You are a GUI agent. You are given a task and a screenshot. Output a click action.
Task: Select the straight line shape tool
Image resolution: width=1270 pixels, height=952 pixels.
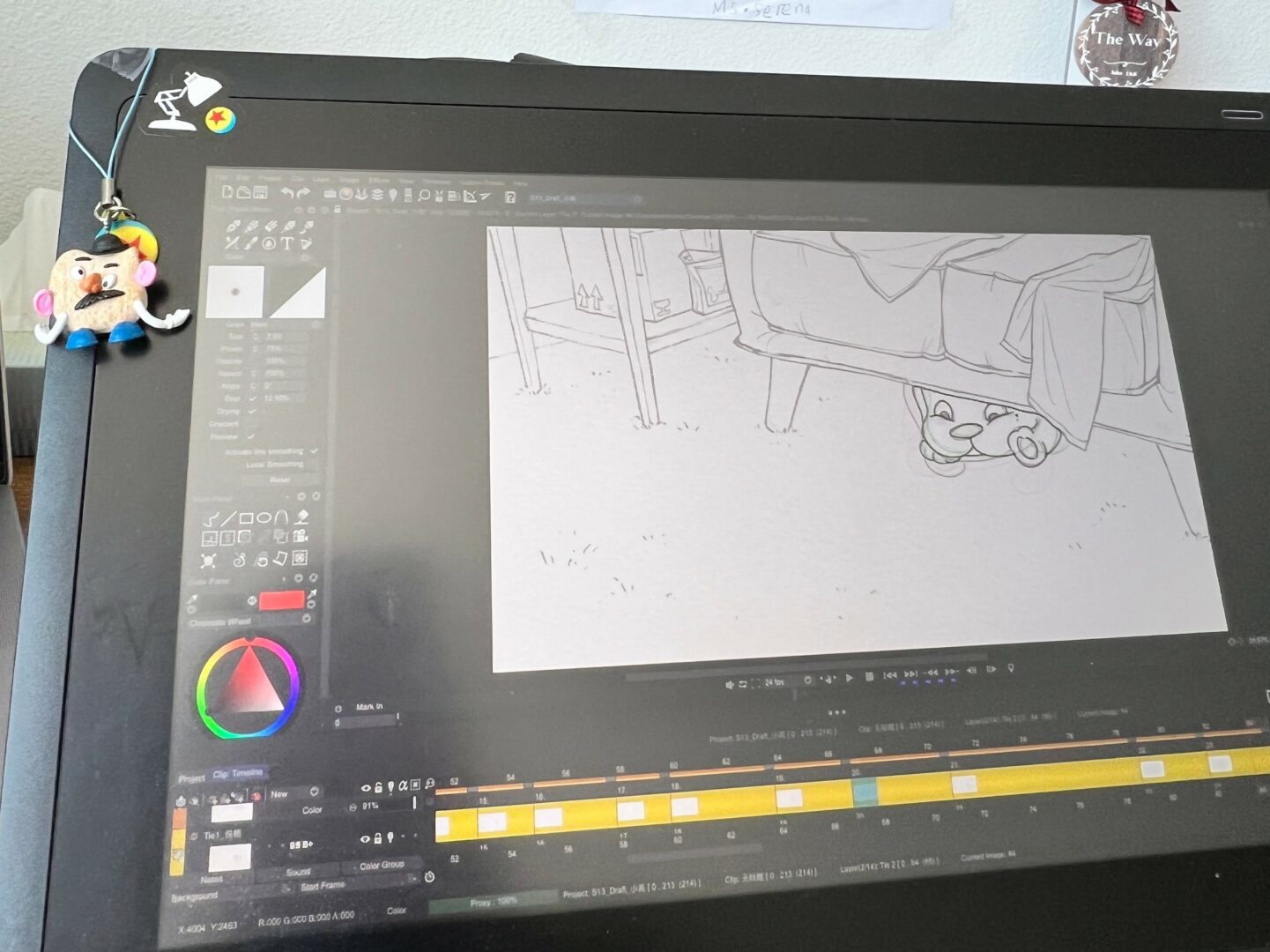coord(228,518)
